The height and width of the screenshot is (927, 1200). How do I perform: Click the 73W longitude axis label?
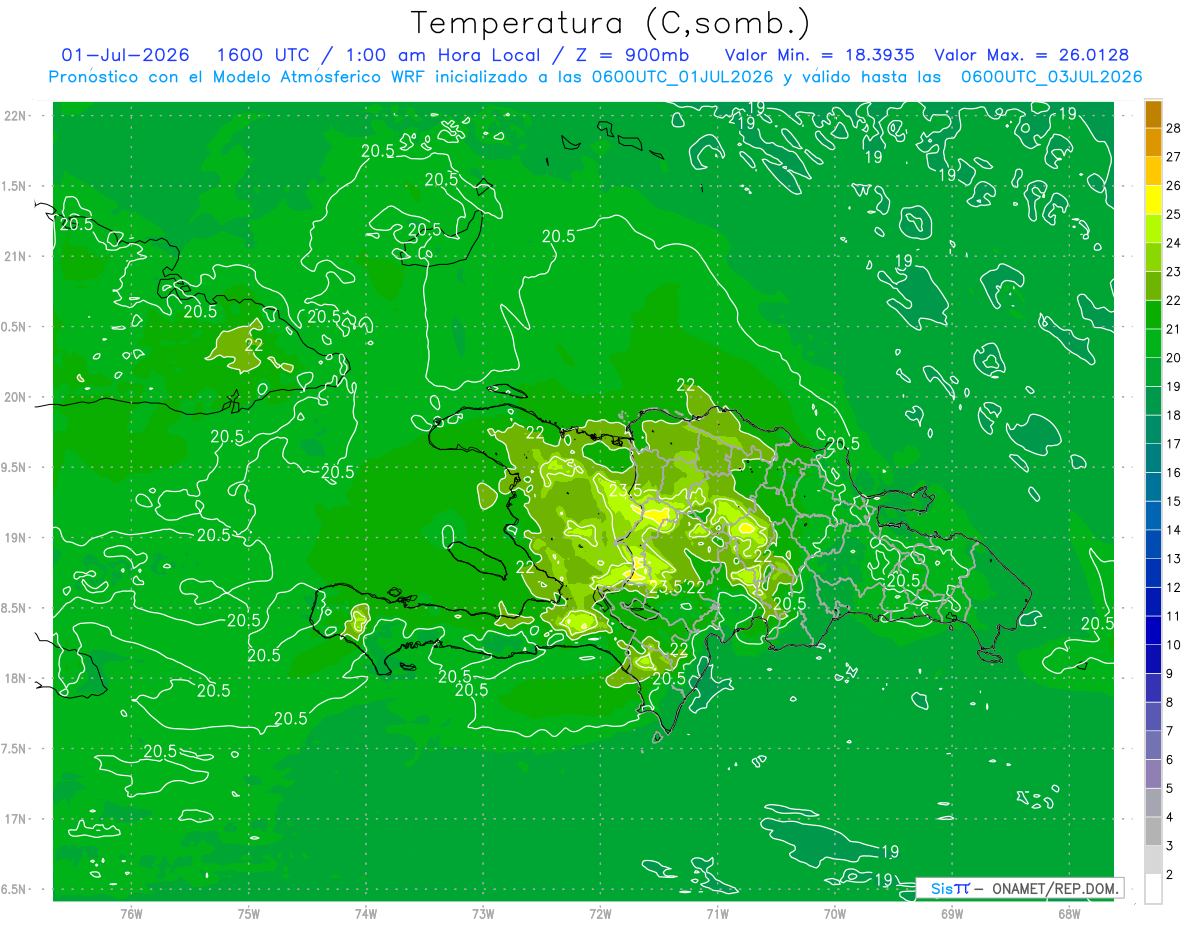[x=483, y=913]
